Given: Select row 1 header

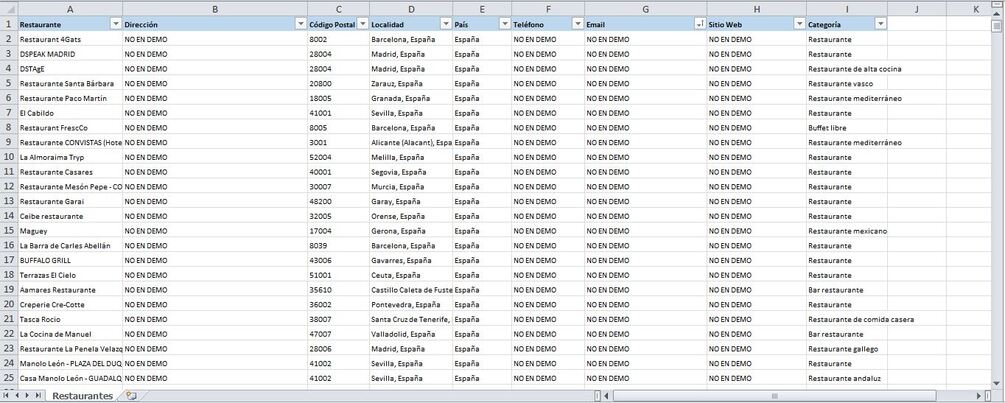Looking at the screenshot, I should (9, 24).
